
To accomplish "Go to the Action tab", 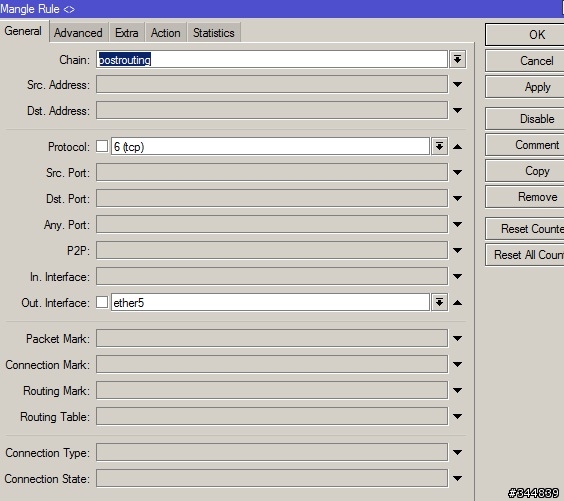I will [x=165, y=33].
